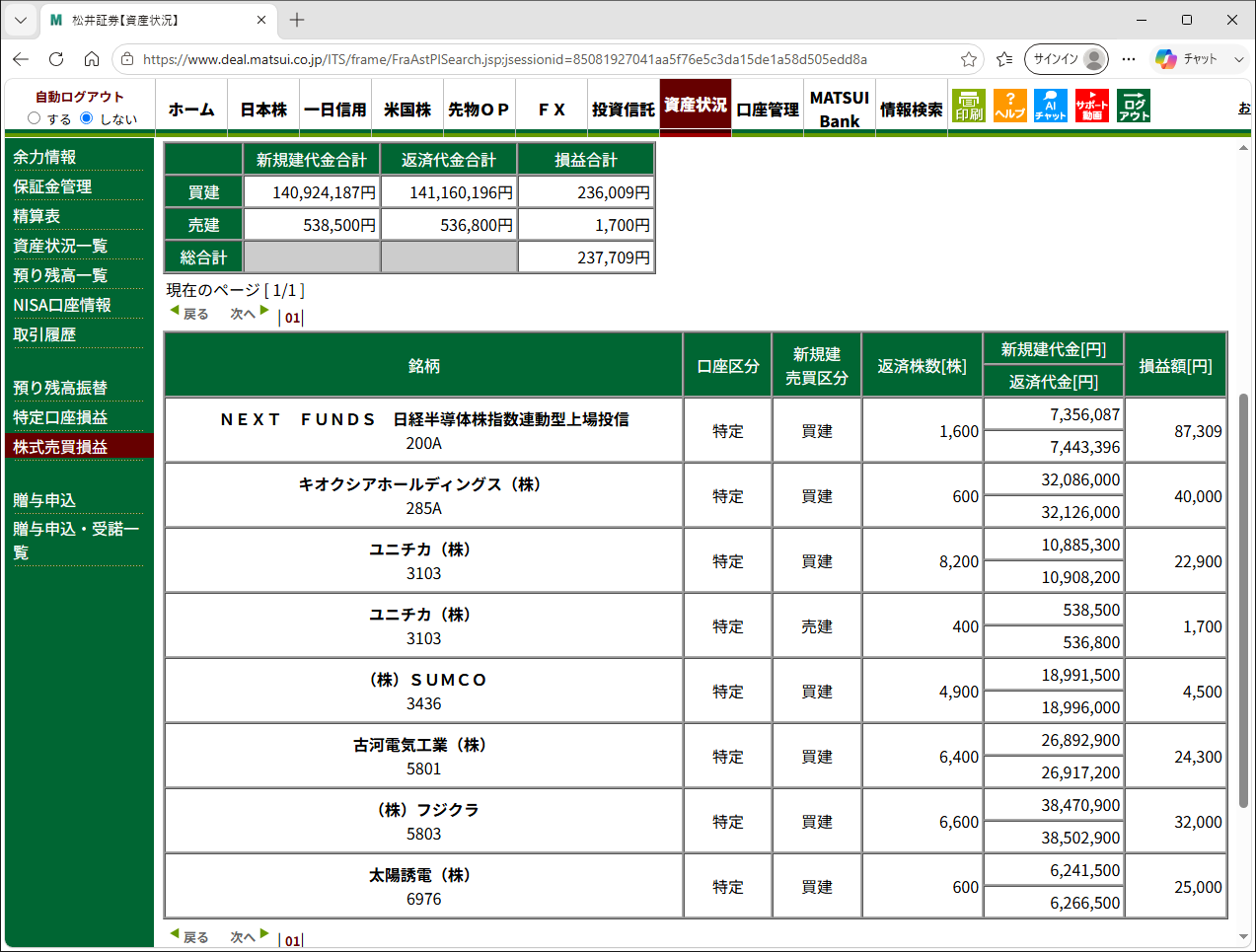The height and width of the screenshot is (952, 1256).
Task: Click bottom 戻る previous page link
Action: pos(189,937)
